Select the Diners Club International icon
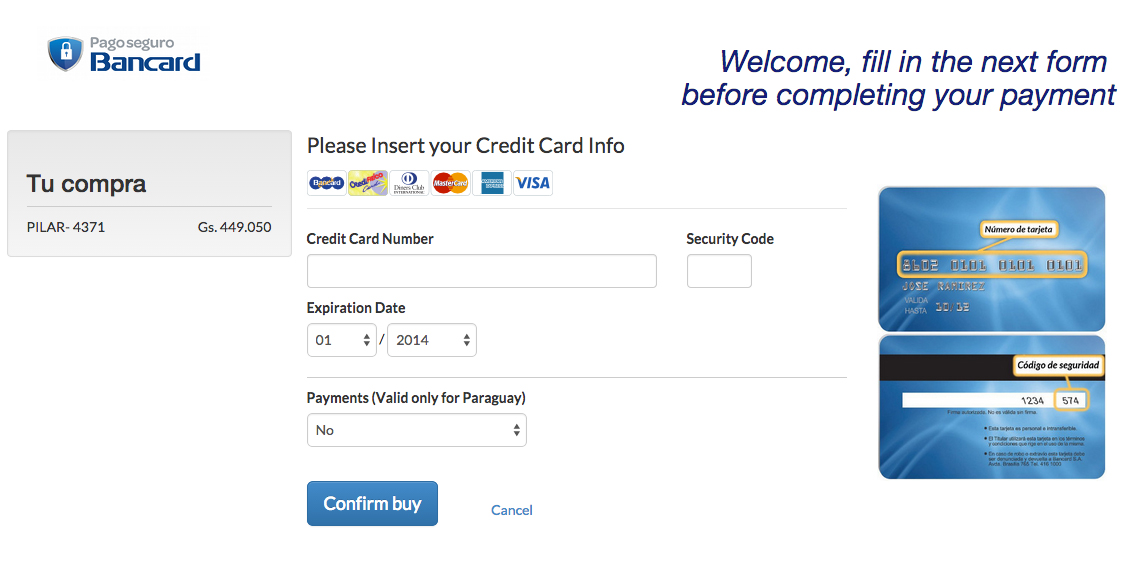 pyautogui.click(x=409, y=183)
